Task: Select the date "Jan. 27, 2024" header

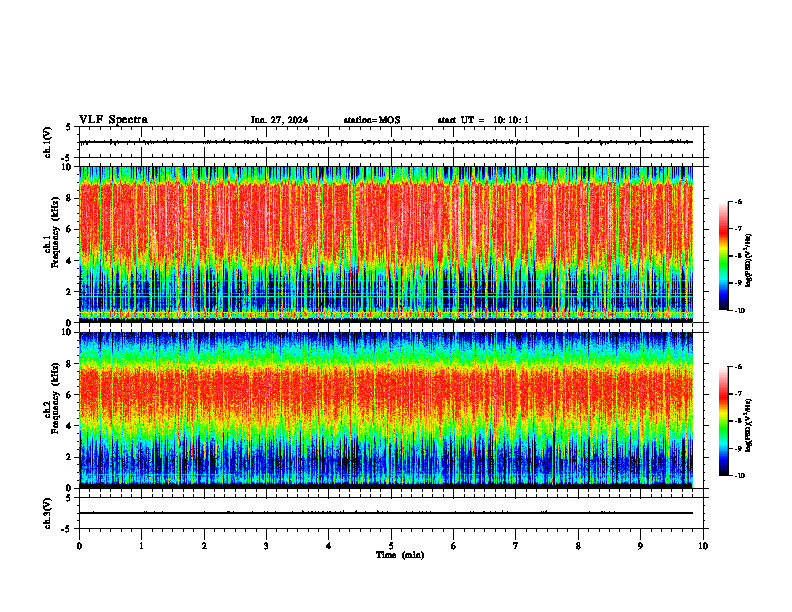Action: (279, 120)
